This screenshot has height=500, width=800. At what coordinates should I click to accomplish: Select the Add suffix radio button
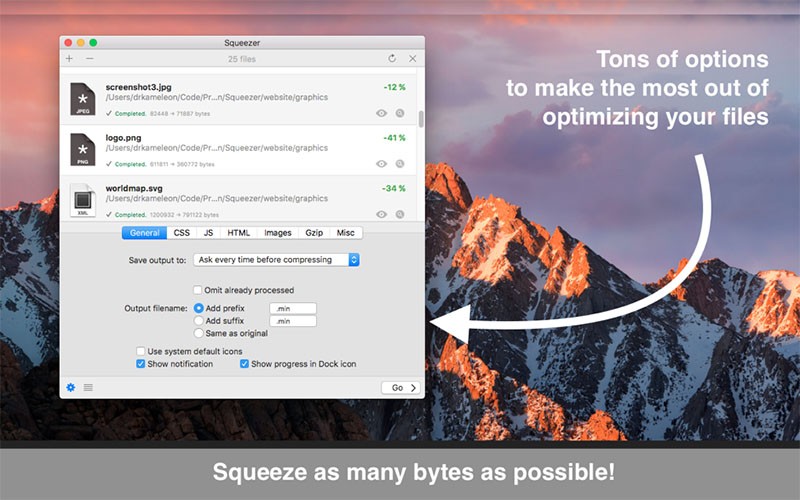(x=199, y=320)
